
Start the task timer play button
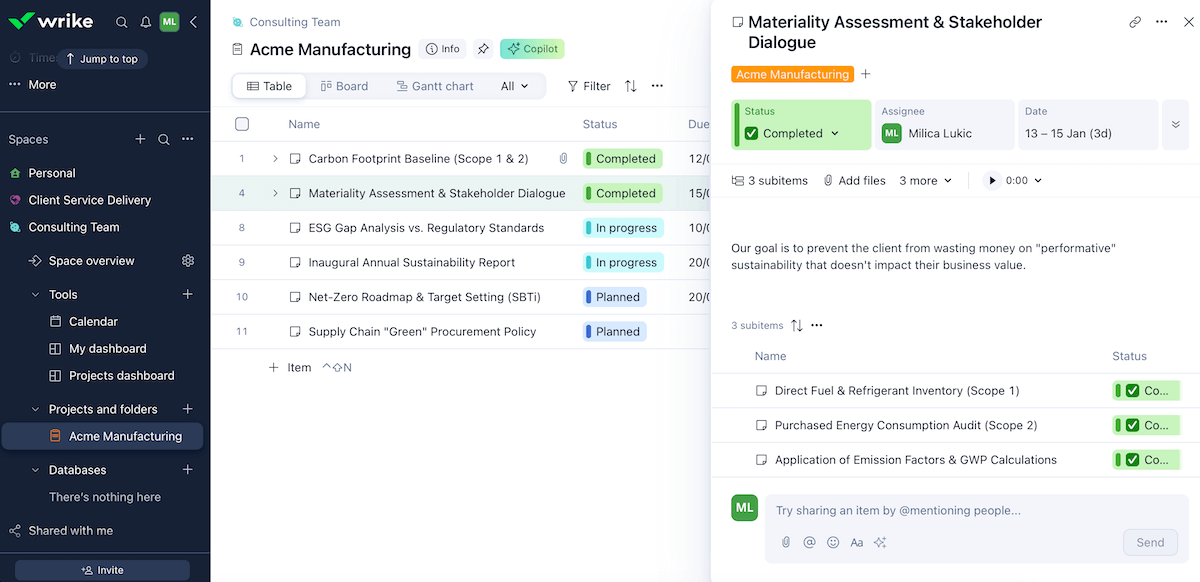pyautogui.click(x=992, y=181)
